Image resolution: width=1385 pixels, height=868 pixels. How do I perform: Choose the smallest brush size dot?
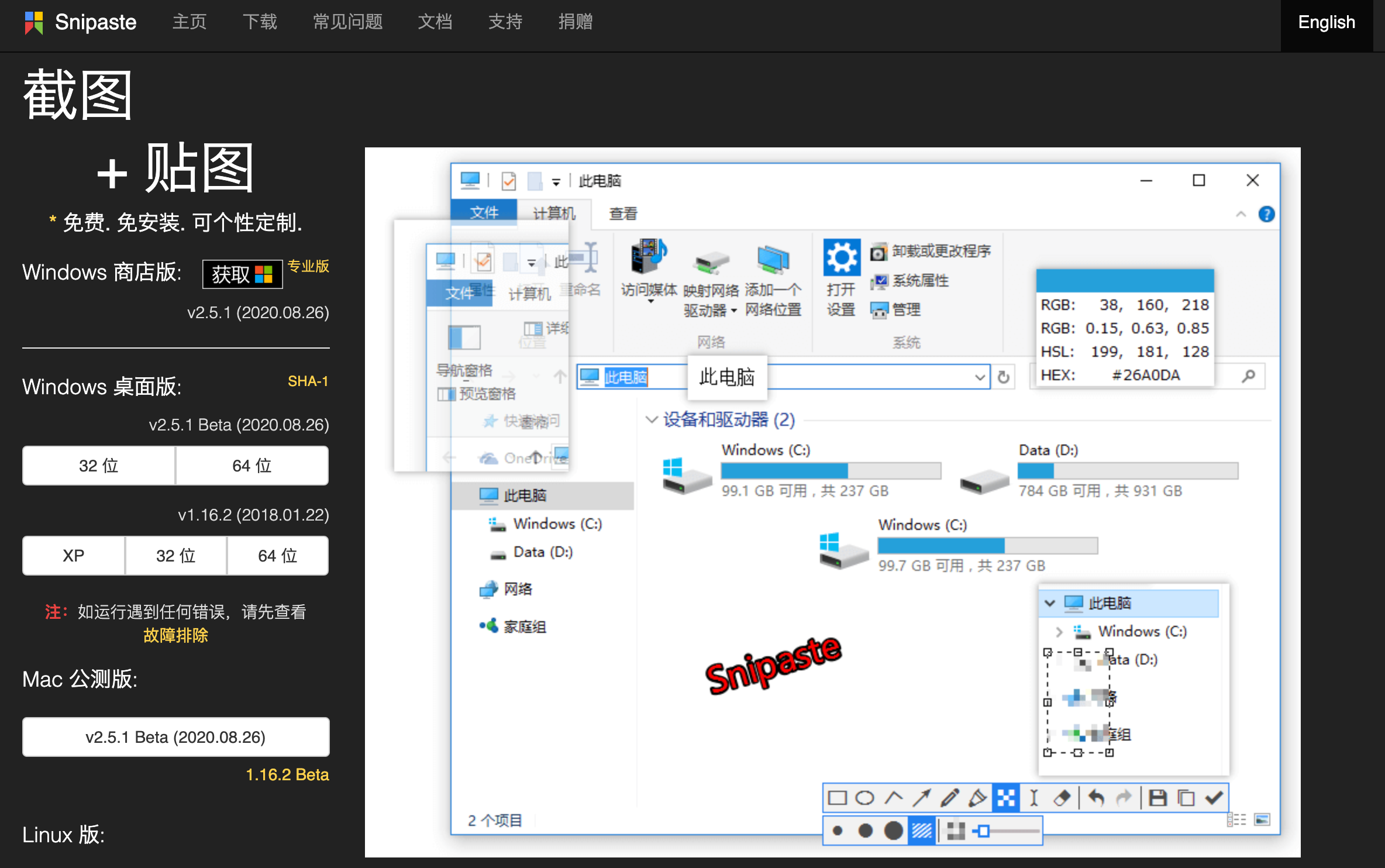click(838, 831)
